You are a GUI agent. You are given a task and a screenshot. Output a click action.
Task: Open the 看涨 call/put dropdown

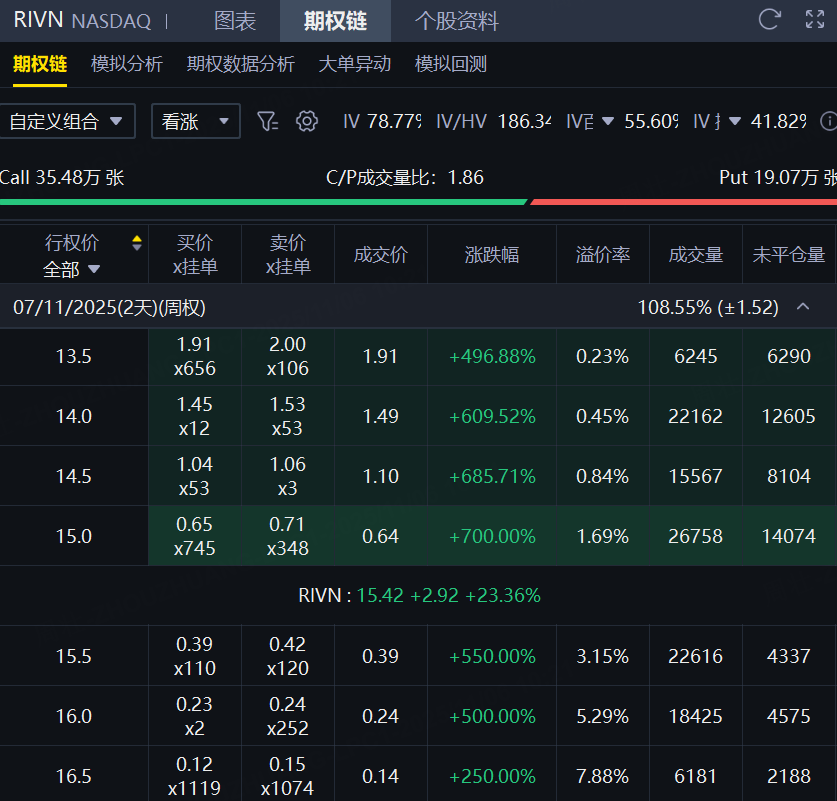click(x=195, y=122)
